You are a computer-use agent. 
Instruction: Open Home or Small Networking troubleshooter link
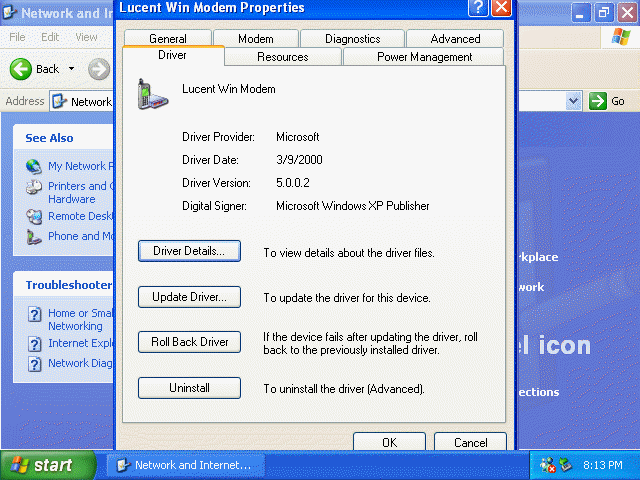80,319
